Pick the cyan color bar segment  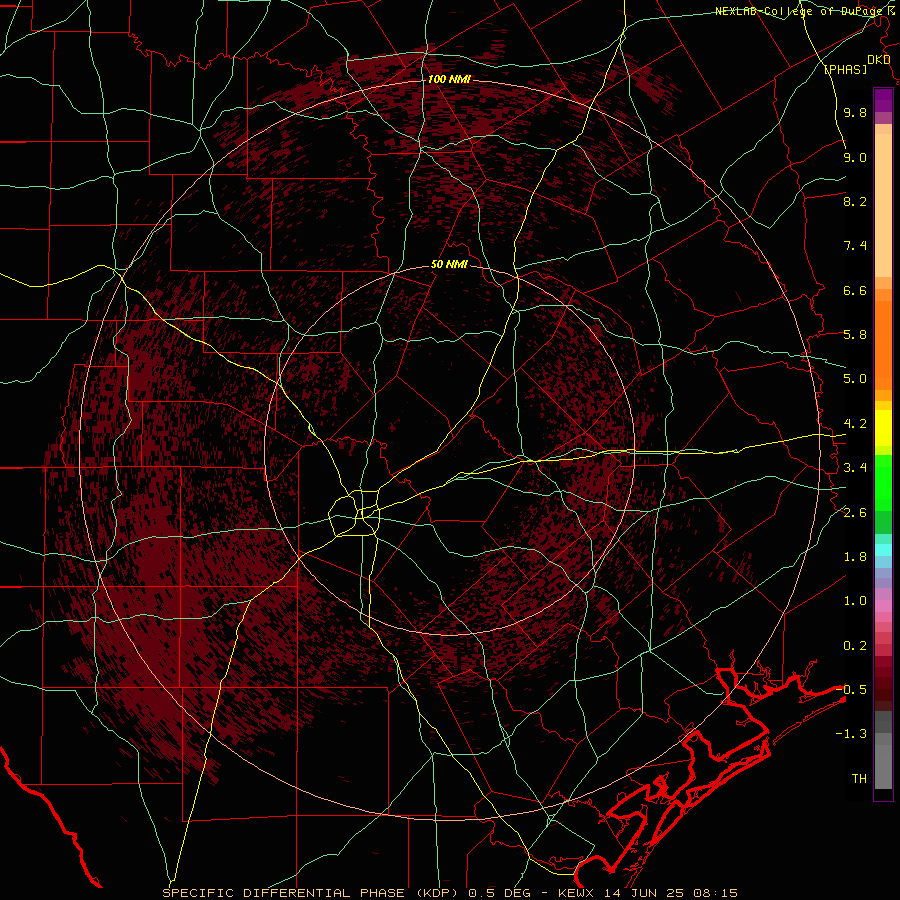click(x=883, y=550)
